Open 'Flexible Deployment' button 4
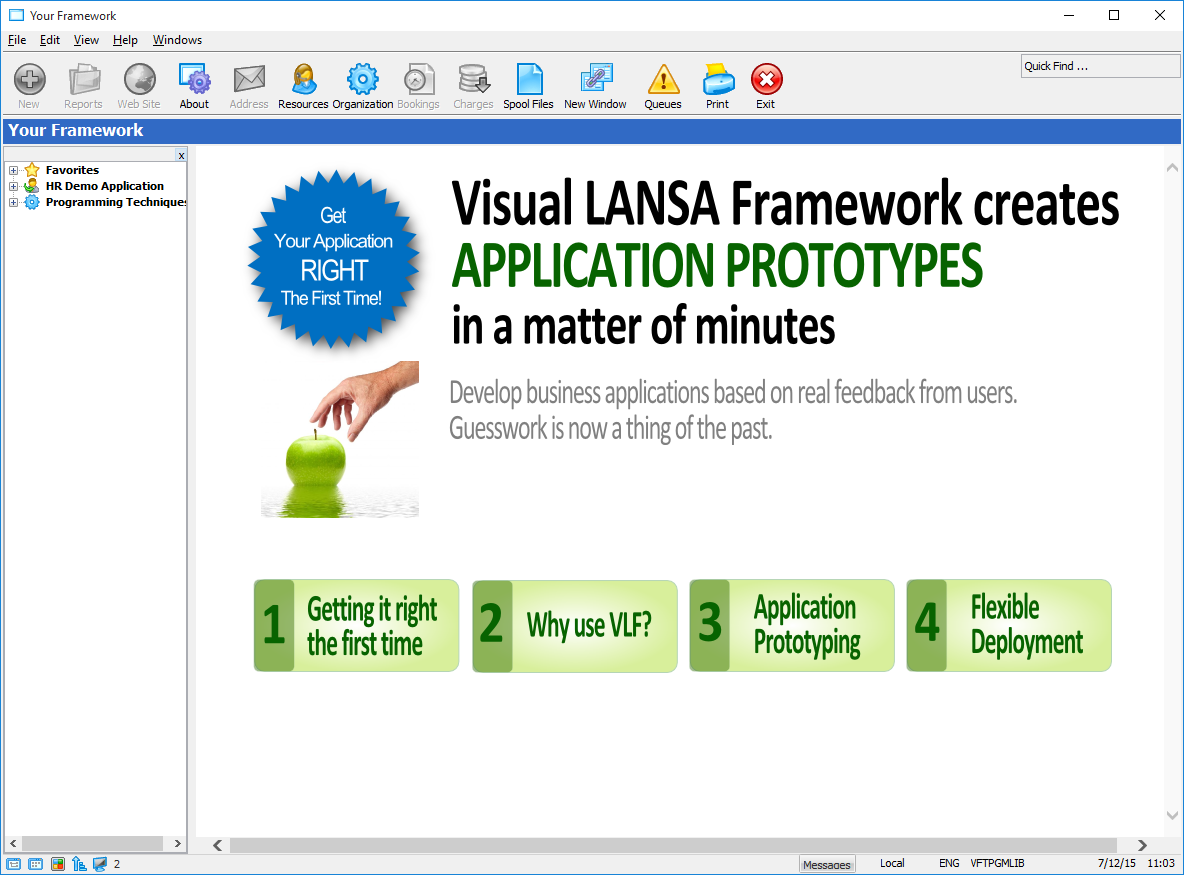 tap(1009, 626)
